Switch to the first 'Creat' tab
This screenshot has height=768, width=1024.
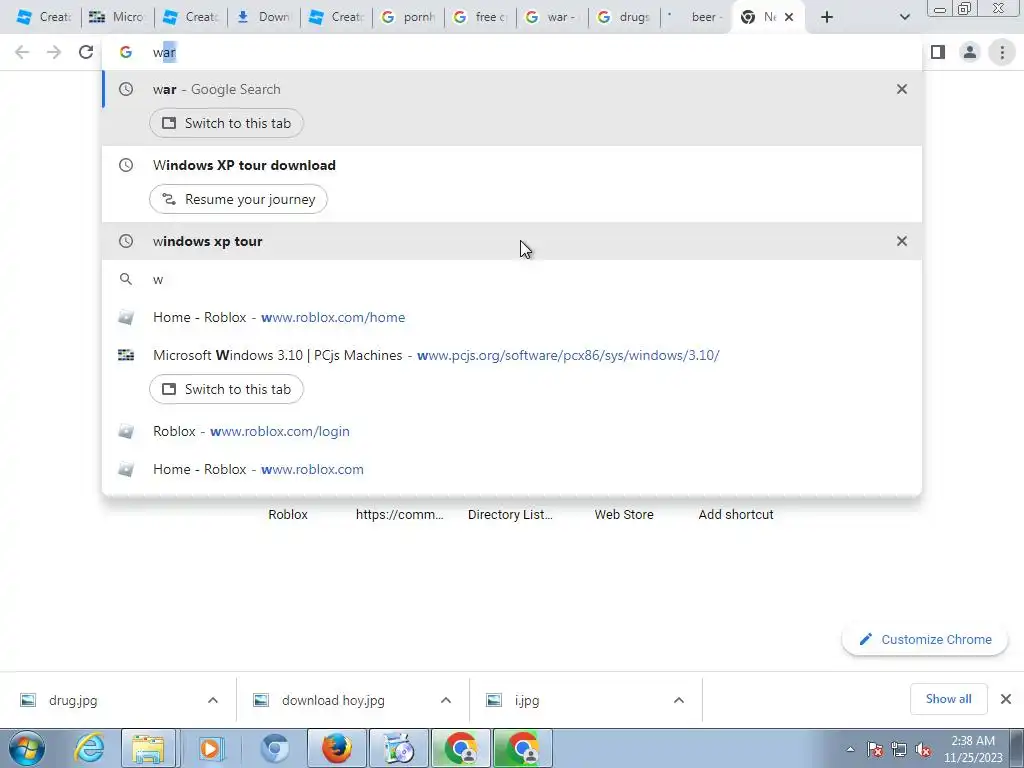tap(43, 17)
